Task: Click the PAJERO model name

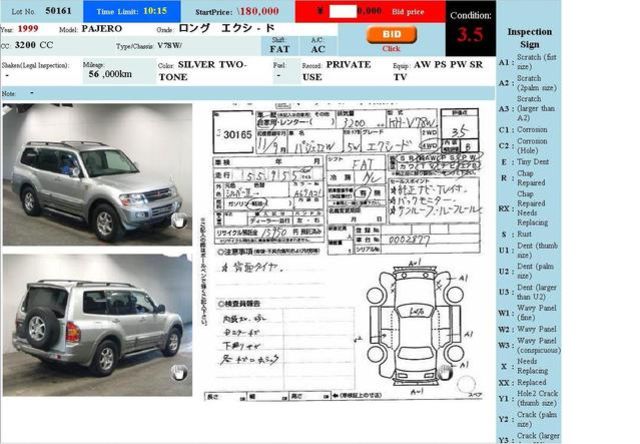Action: (102, 29)
